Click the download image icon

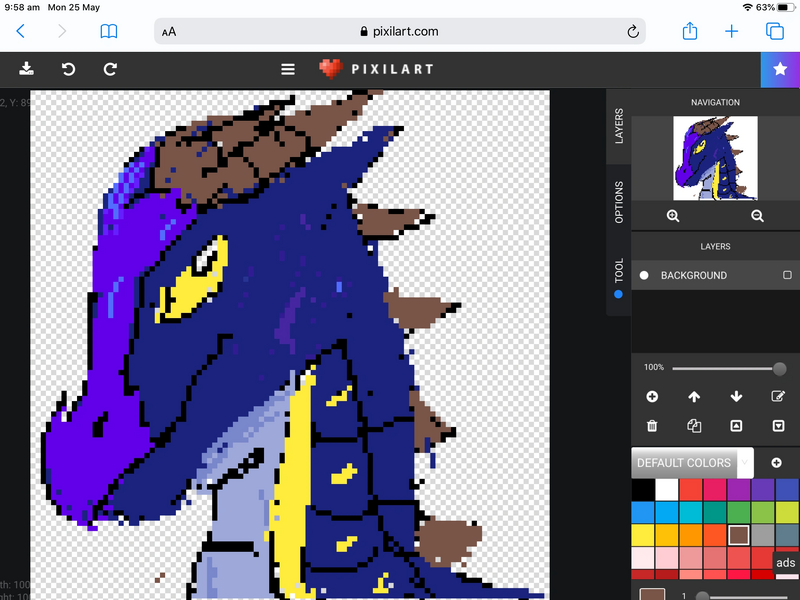[27, 69]
